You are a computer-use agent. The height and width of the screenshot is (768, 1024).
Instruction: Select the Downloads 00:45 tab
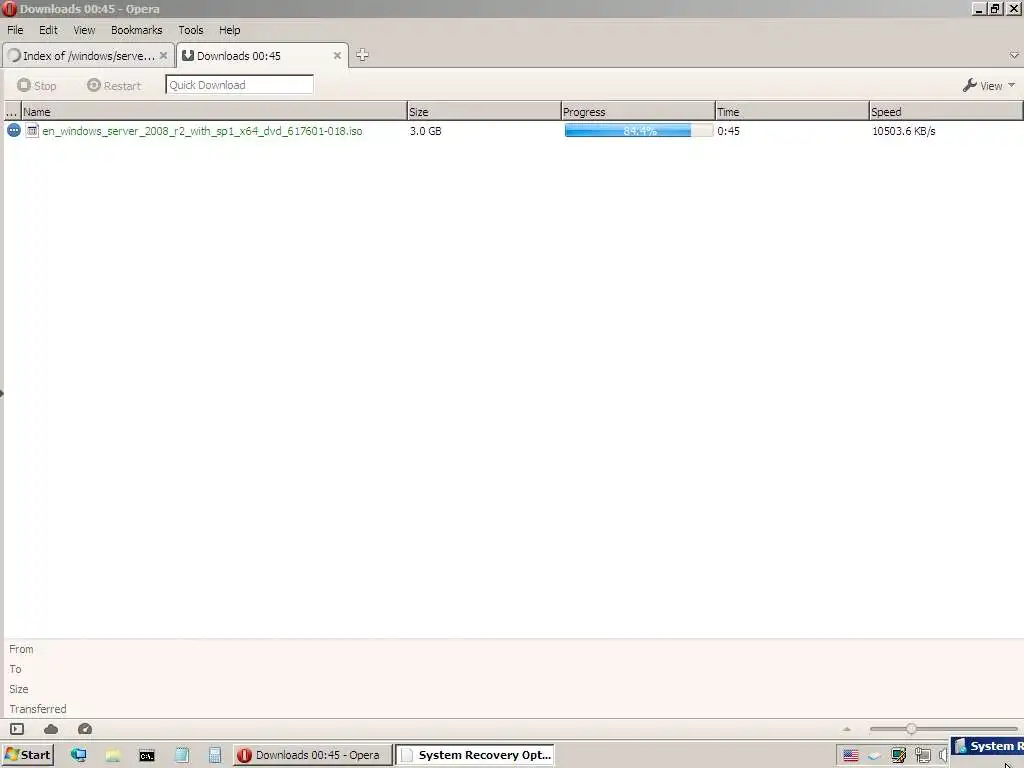[261, 56]
